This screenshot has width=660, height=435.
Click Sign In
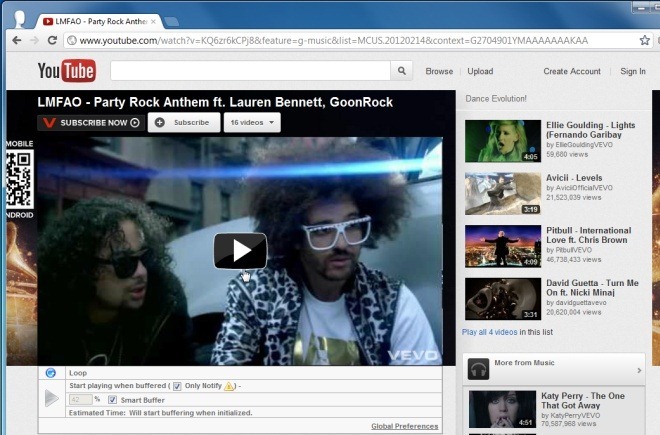point(633,71)
